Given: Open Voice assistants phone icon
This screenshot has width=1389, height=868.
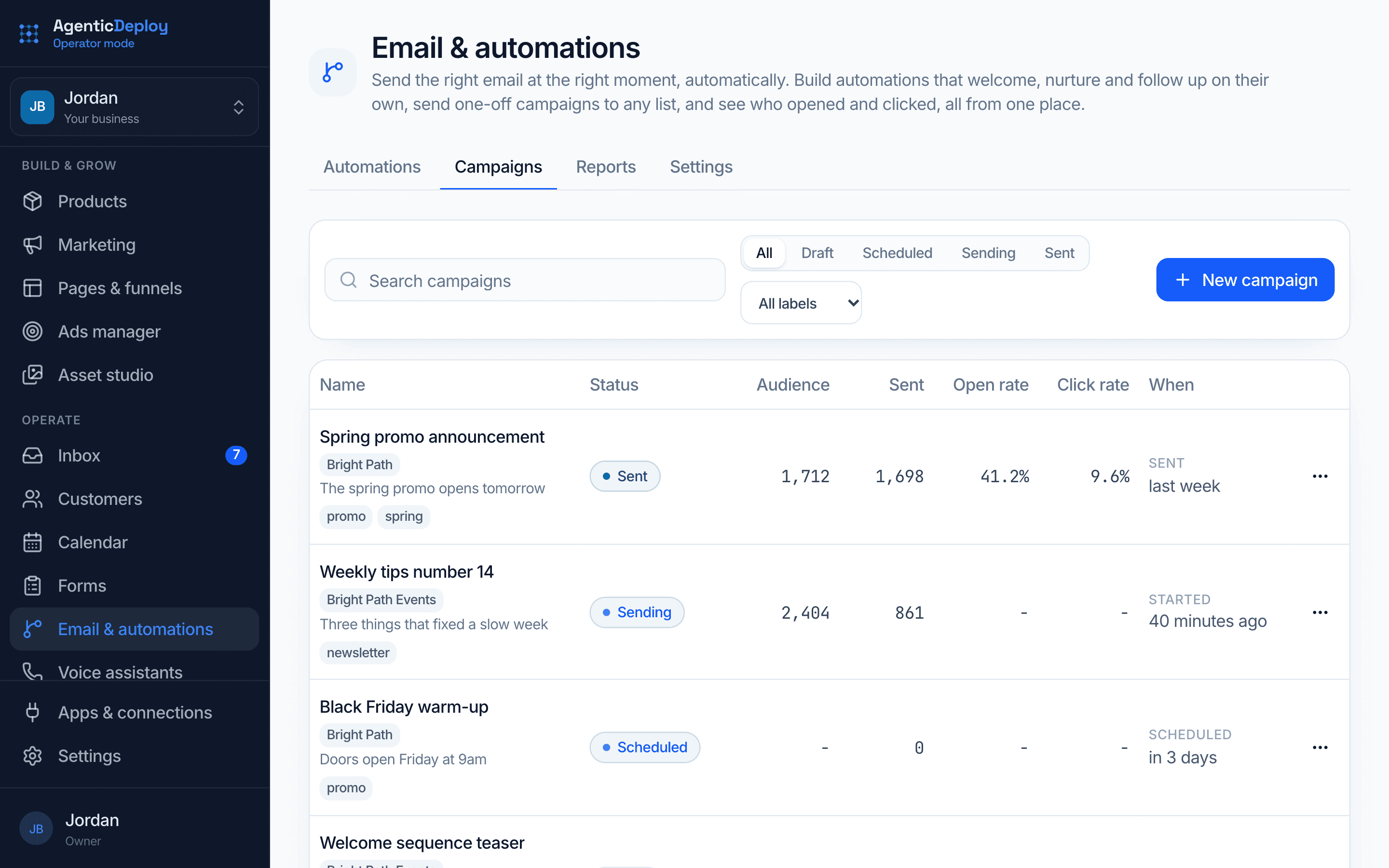Looking at the screenshot, I should pyautogui.click(x=33, y=671).
